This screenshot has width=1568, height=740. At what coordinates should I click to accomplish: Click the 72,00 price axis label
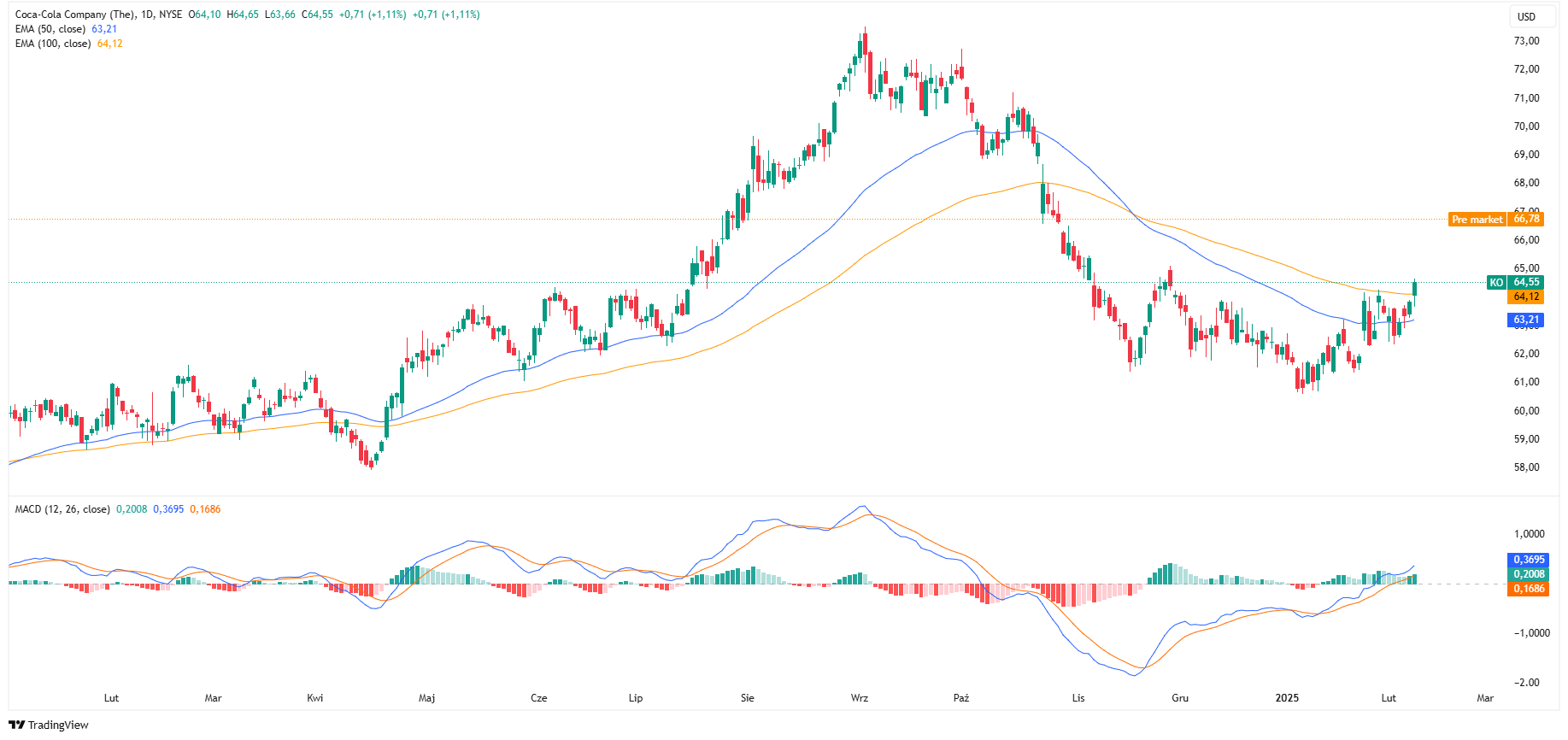coord(1526,69)
